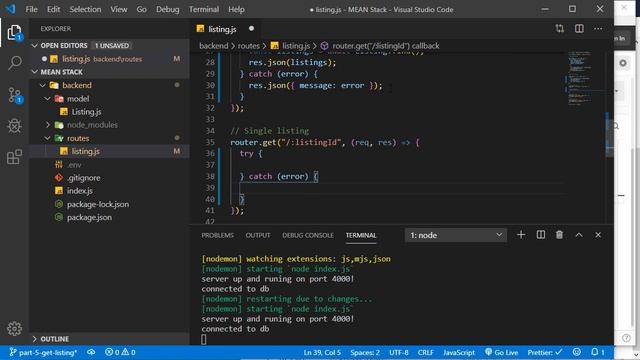Viewport: 640px width, 360px height.
Task: Open the Selection menu
Action: pos(85,9)
